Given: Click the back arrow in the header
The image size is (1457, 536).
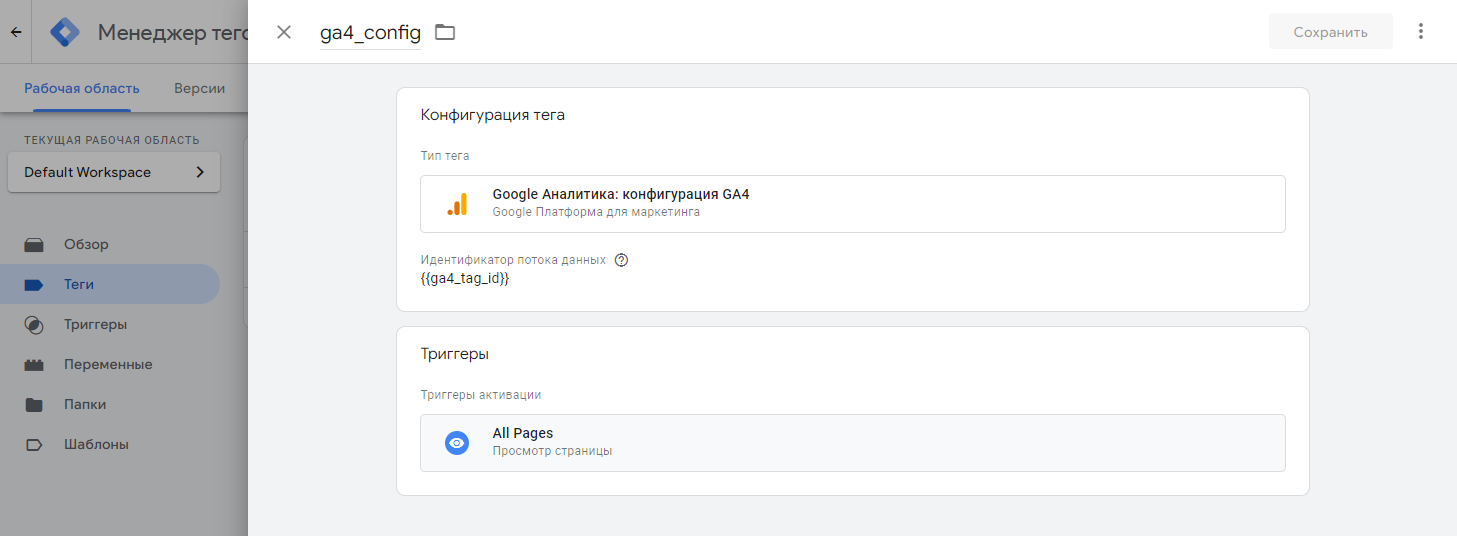Looking at the screenshot, I should click(x=16, y=32).
